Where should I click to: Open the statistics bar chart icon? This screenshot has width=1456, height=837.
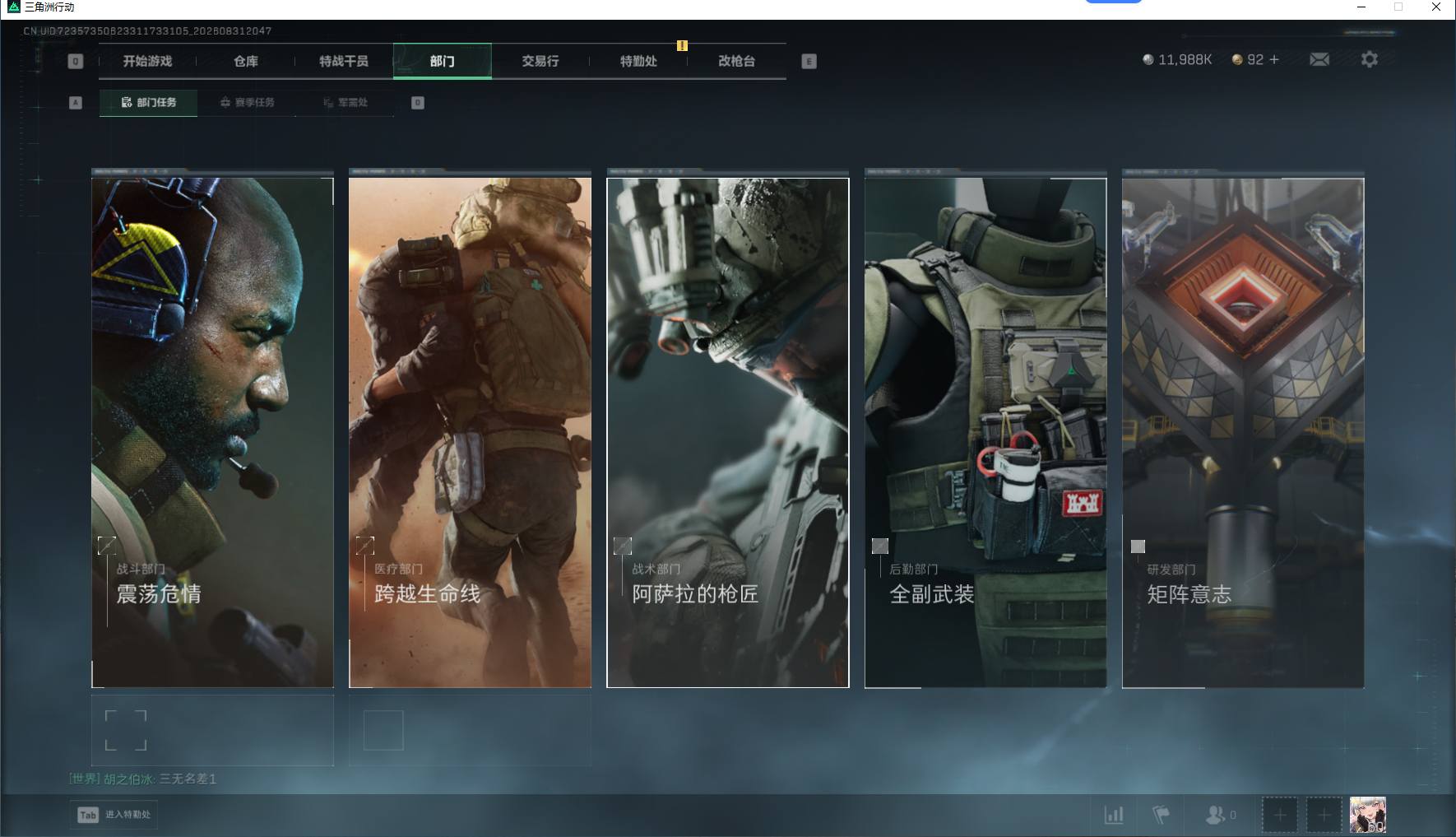1114,815
